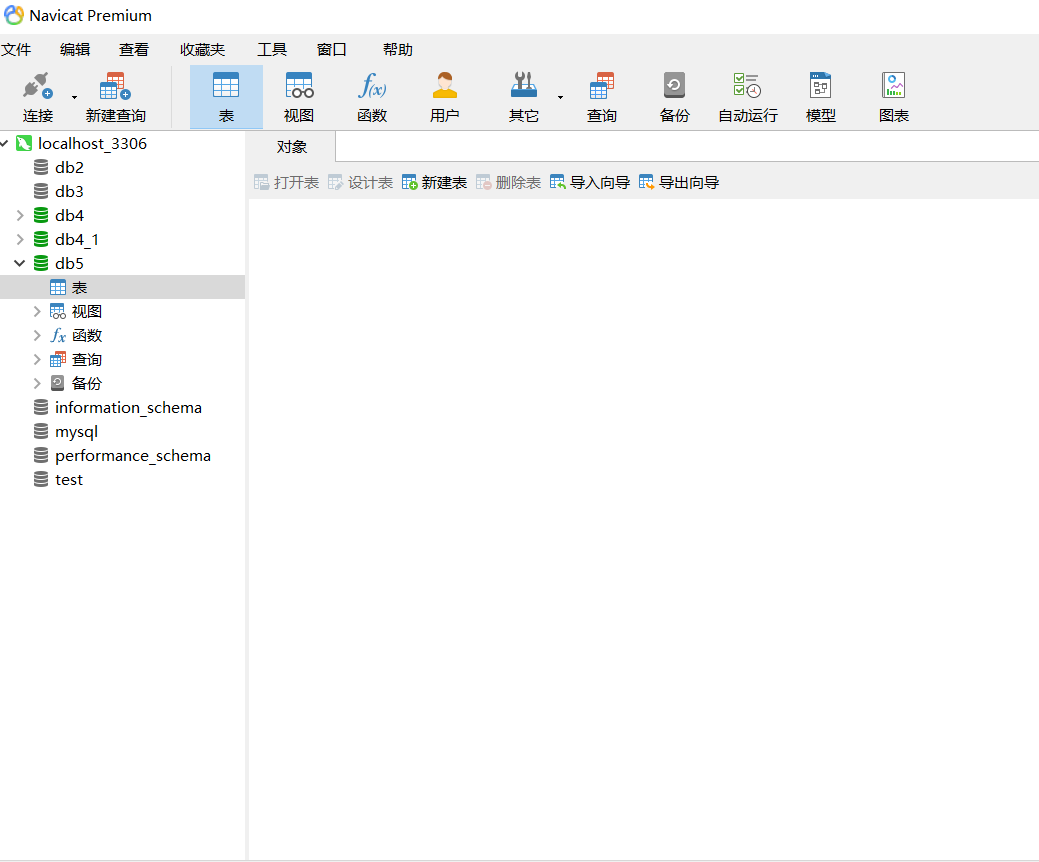Viewport: 1039px width, 862px height.
Task: Open the 编辑 menu
Action: pos(75,50)
